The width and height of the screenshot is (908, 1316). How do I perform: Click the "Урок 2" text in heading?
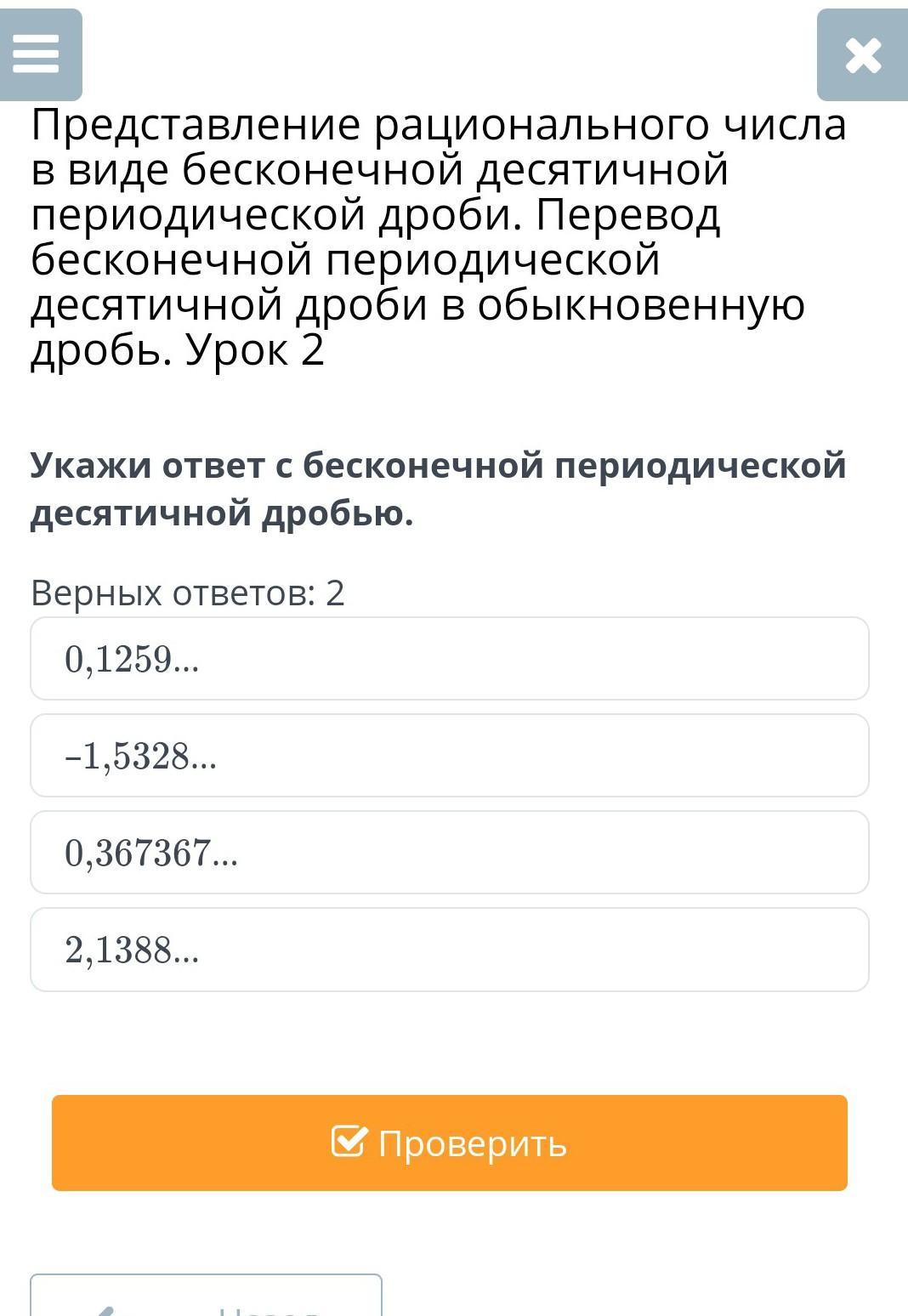pyautogui.click(x=255, y=349)
